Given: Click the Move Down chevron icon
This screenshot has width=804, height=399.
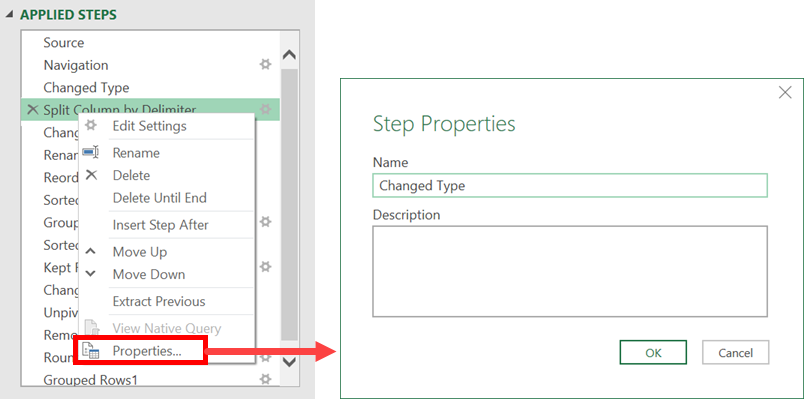Looking at the screenshot, I should pos(90,274).
